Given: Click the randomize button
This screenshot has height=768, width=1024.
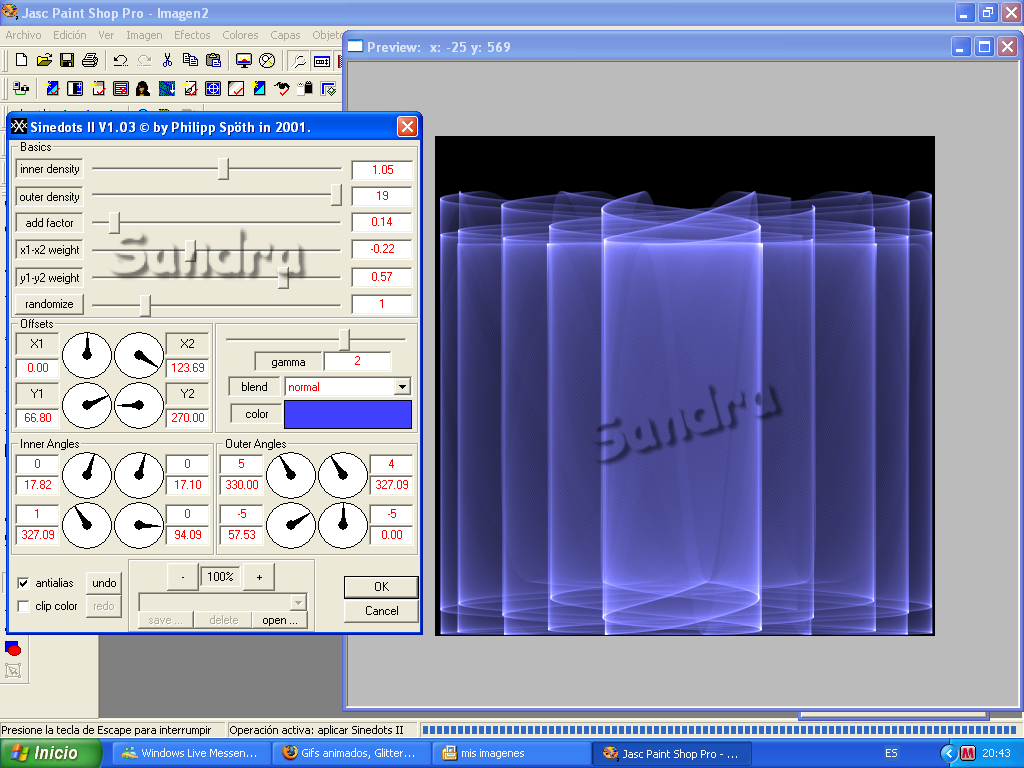Looking at the screenshot, I should pyautogui.click(x=49, y=304).
